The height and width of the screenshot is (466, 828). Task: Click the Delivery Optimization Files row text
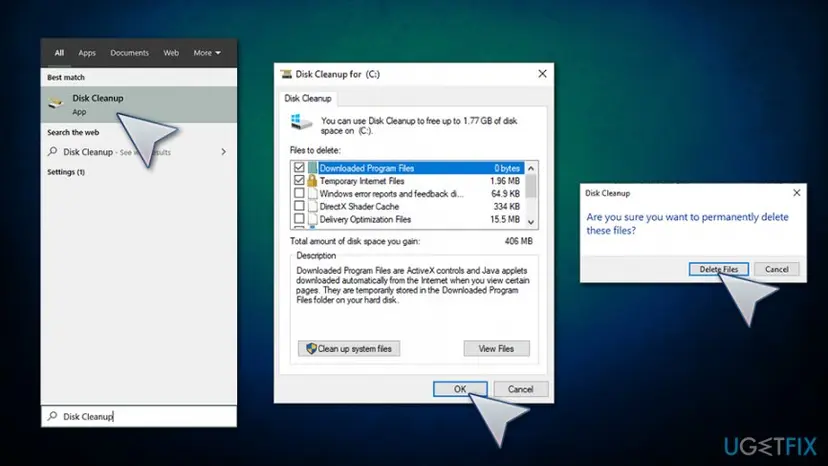tap(365, 219)
